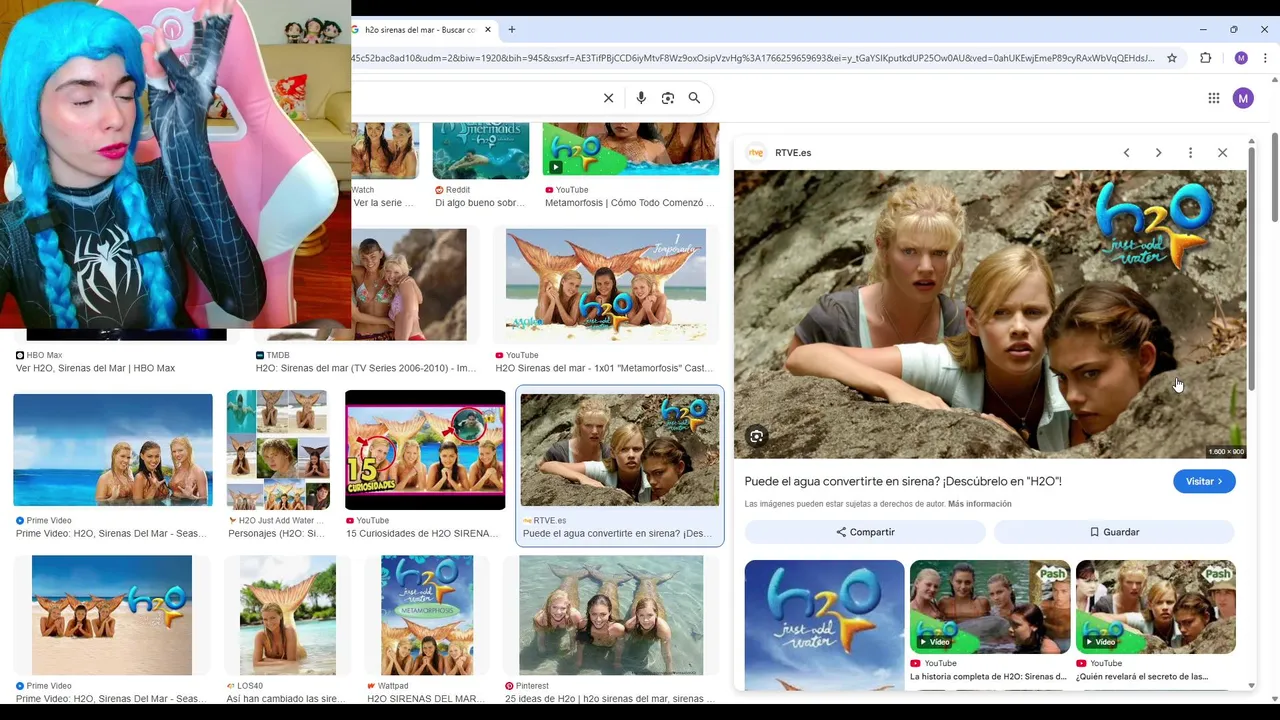Open Prime Video H2O logo tails thumbnail

[x=112, y=615]
